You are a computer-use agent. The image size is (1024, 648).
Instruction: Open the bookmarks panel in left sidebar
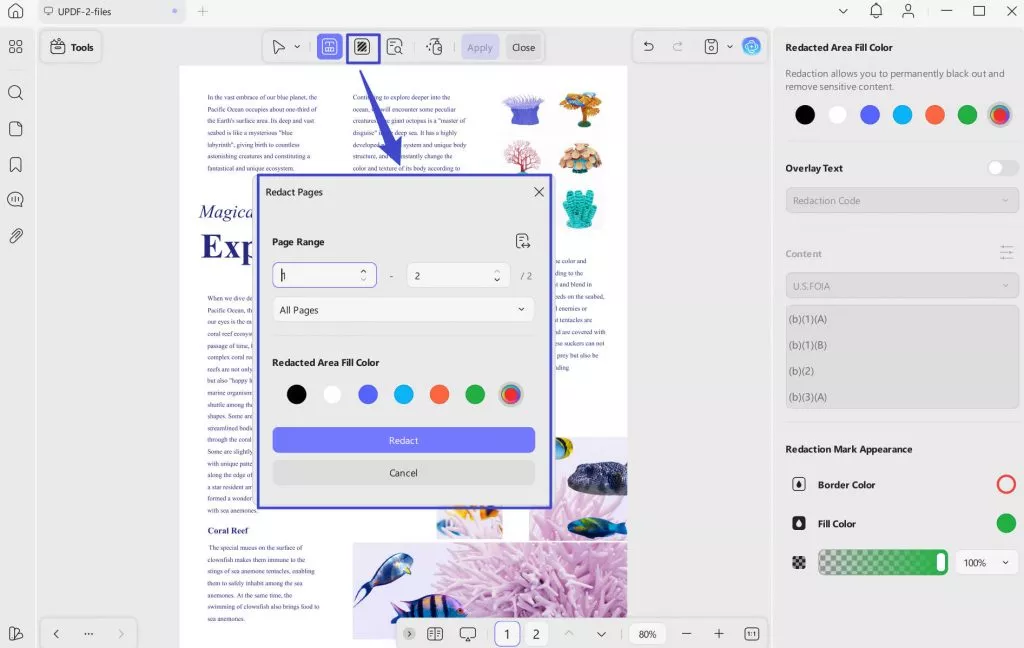coord(16,164)
